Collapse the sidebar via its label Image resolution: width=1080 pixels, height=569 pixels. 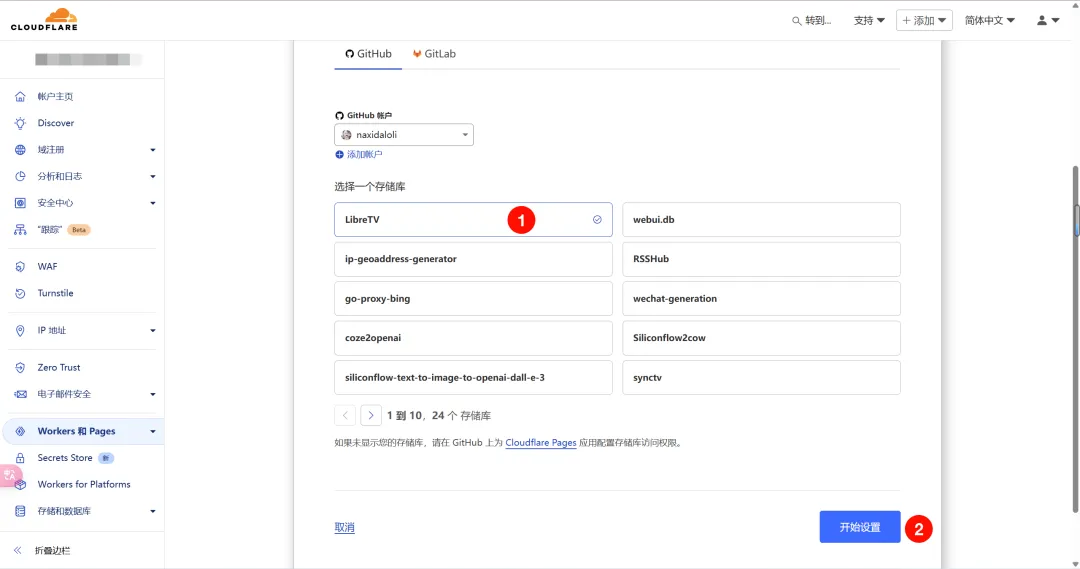point(53,550)
